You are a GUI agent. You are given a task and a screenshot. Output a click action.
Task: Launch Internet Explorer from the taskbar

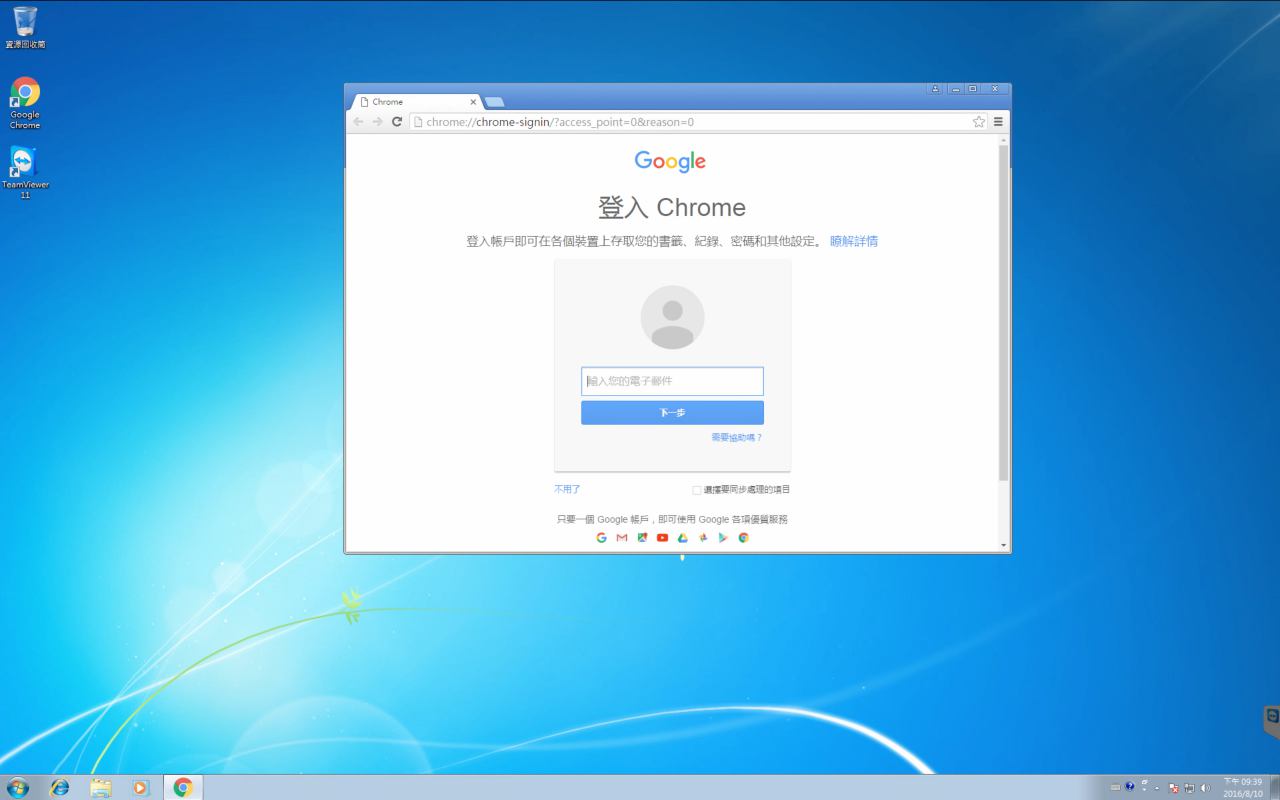60,787
